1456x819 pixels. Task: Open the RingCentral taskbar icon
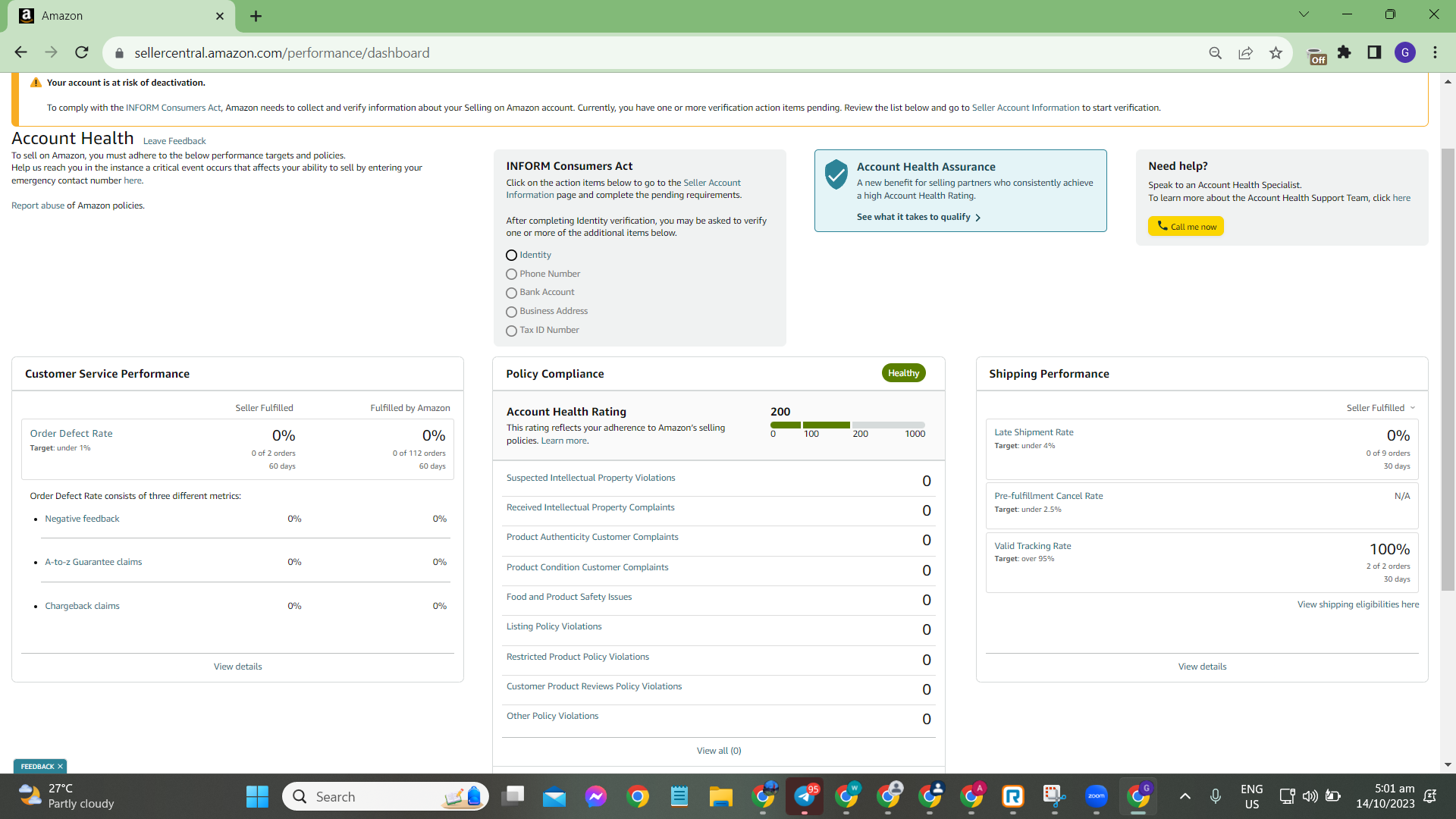1013,796
